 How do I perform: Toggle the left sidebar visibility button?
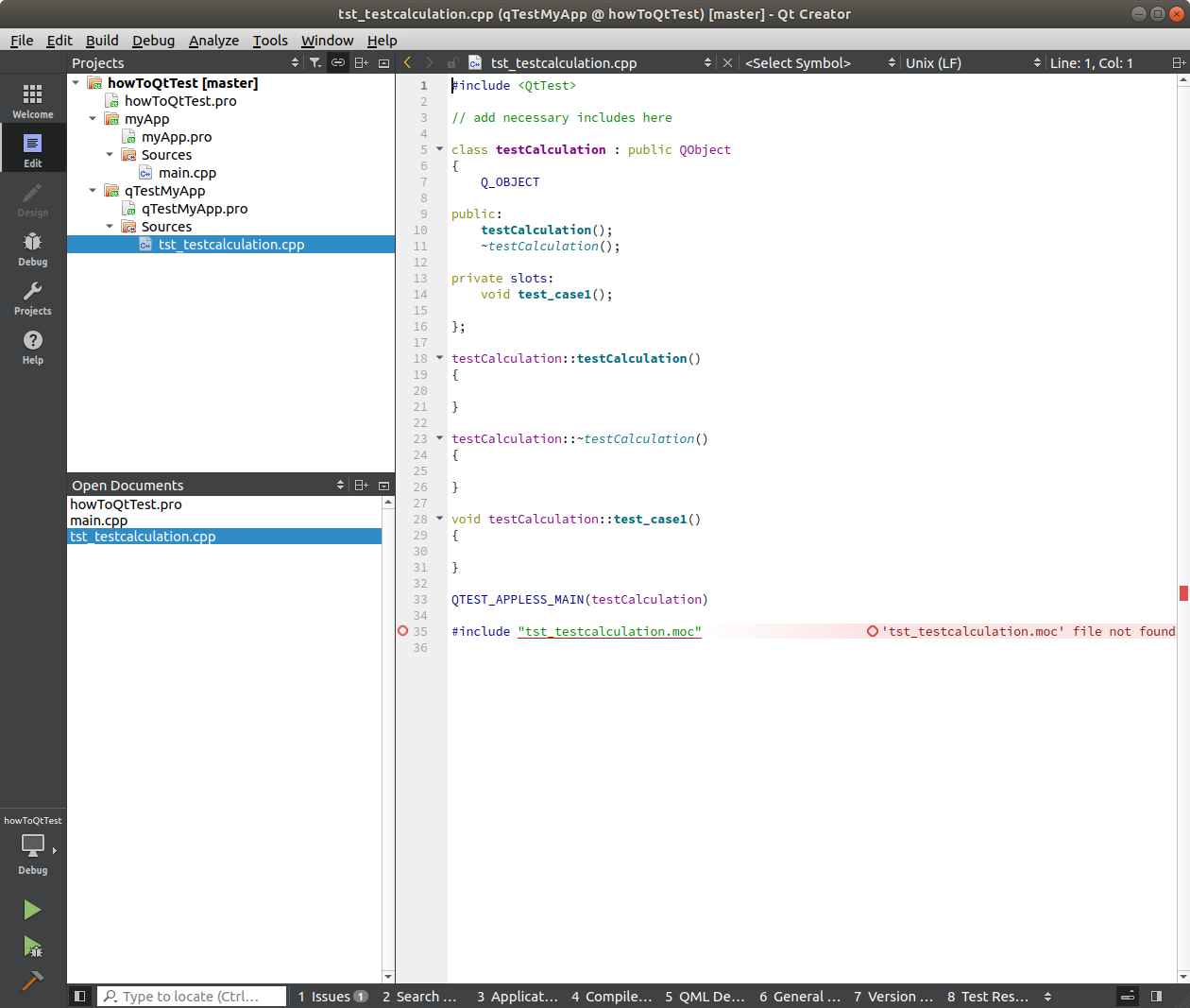tap(80, 996)
